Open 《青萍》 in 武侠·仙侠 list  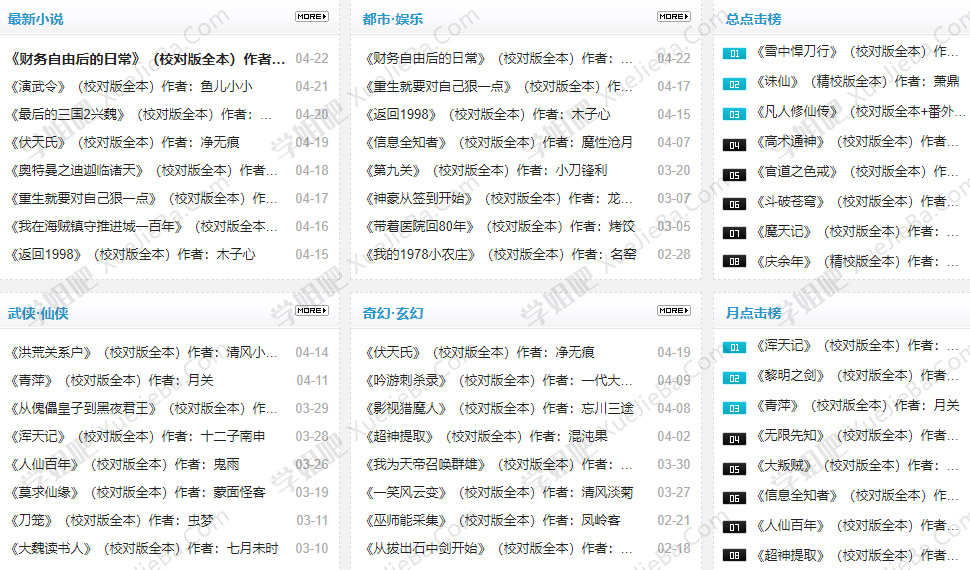tap(111, 381)
